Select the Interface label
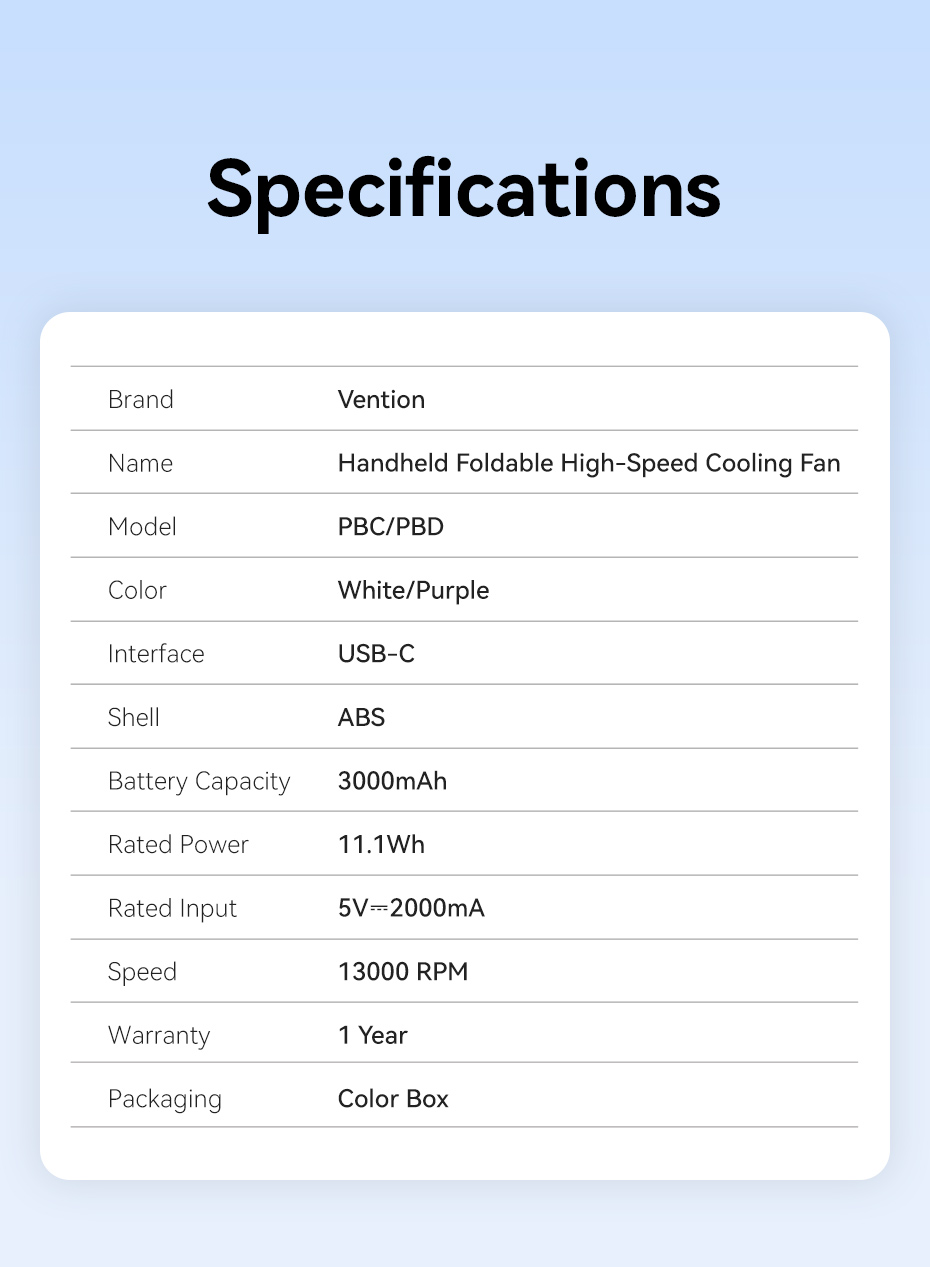Image resolution: width=930 pixels, height=1267 pixels. (x=156, y=654)
